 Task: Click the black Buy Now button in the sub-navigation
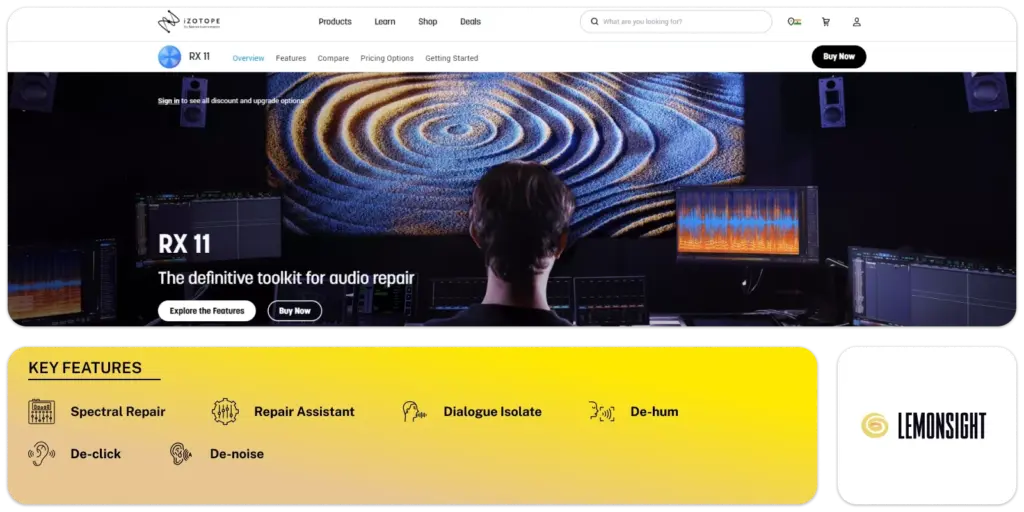(839, 57)
